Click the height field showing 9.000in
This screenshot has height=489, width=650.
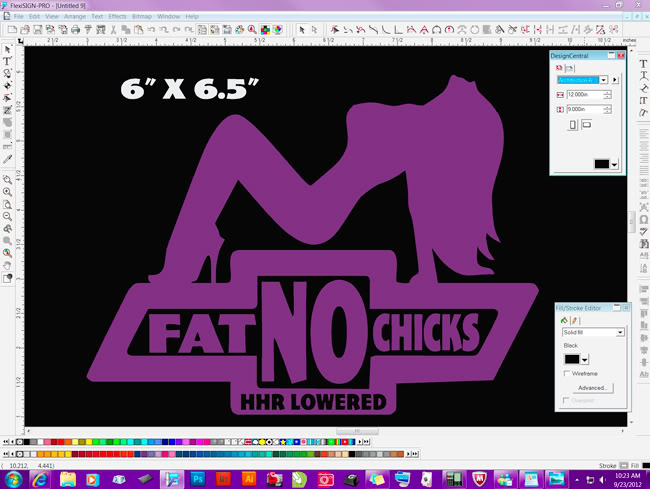(585, 109)
